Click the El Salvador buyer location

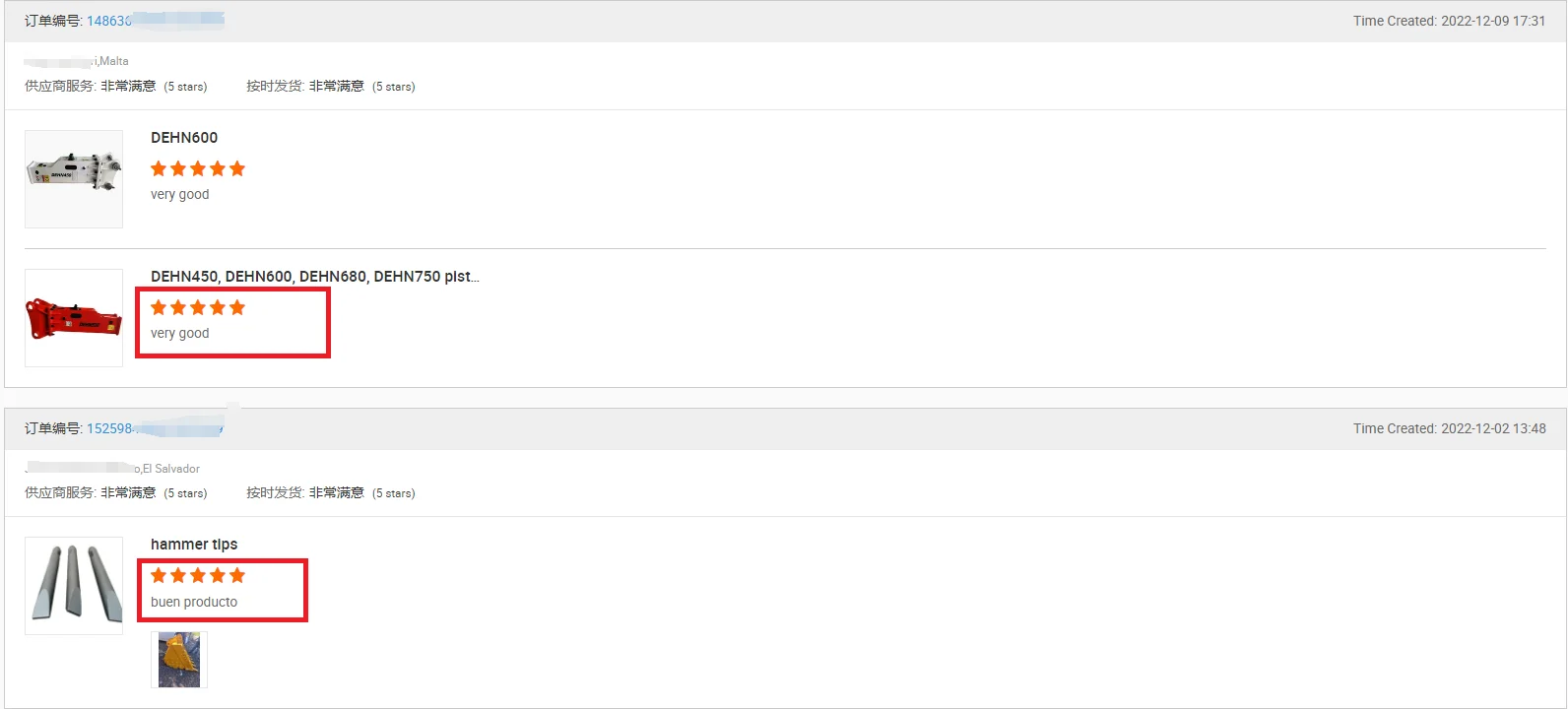click(170, 469)
